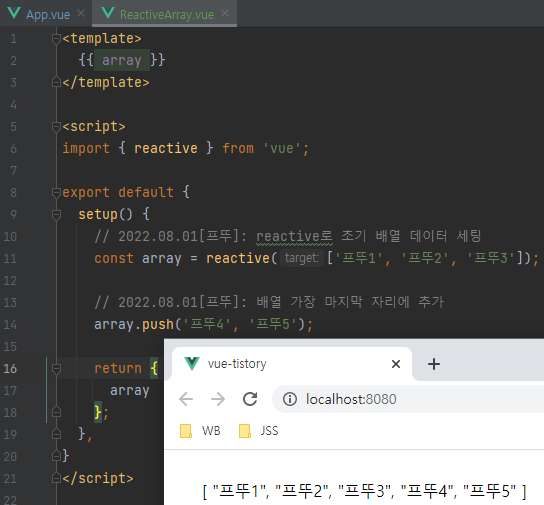This screenshot has width=544, height=505.
Task: Click fold end marker at closing script line 21
Action: coord(56,478)
